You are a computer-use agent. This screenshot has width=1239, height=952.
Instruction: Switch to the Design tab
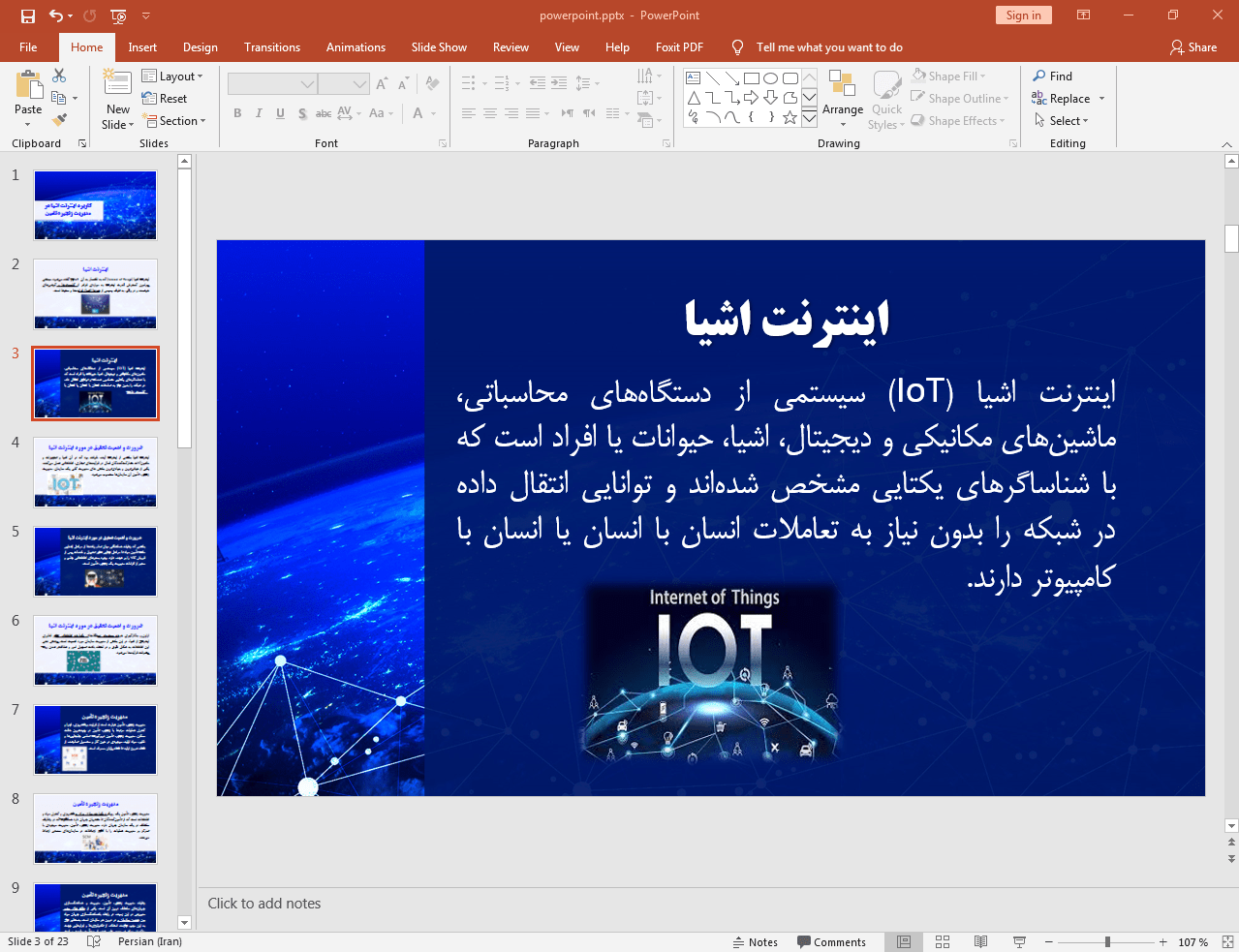[x=200, y=47]
